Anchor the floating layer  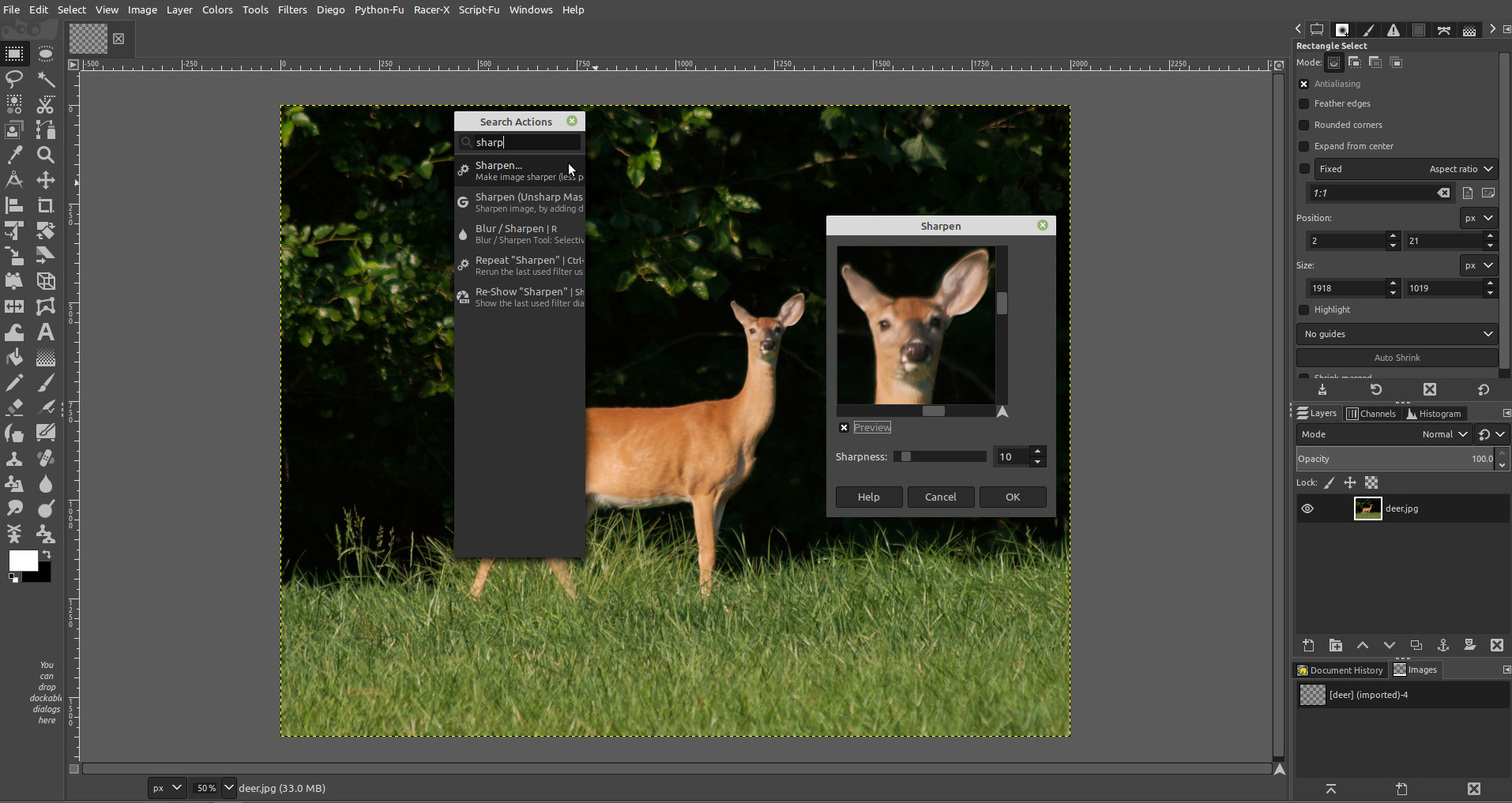point(1442,645)
